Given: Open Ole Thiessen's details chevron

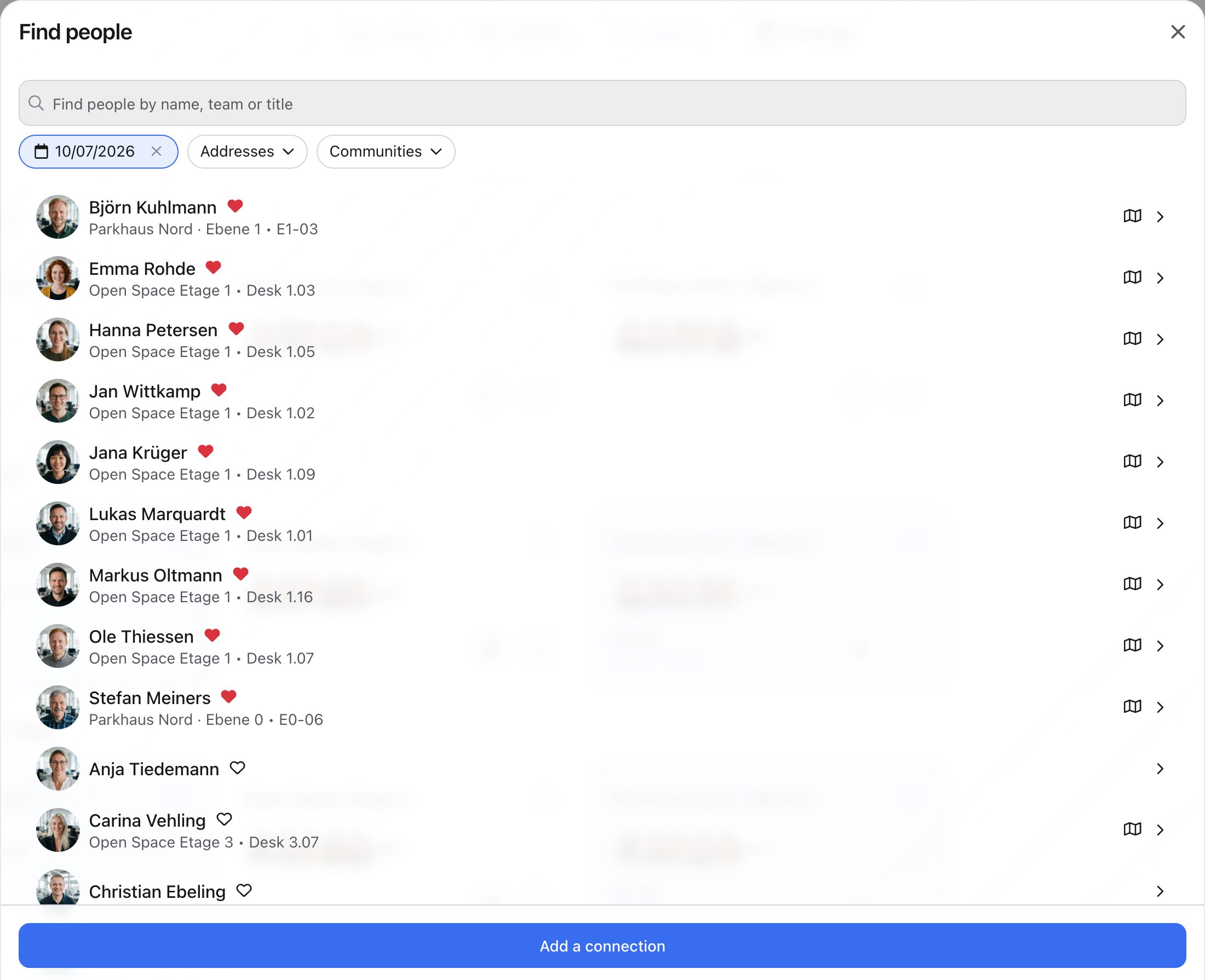Looking at the screenshot, I should point(1160,646).
